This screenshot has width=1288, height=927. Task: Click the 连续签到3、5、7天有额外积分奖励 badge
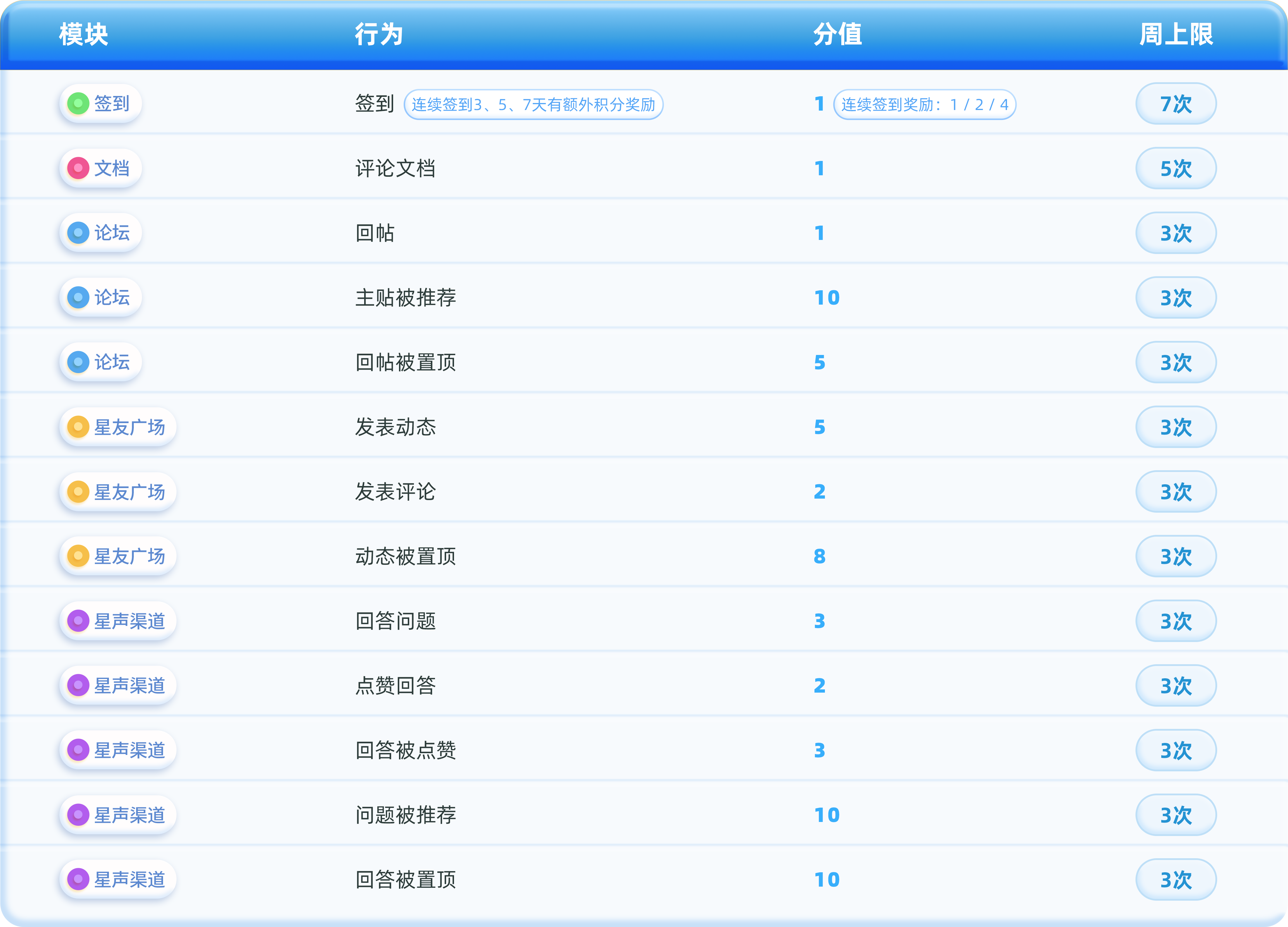(x=533, y=104)
